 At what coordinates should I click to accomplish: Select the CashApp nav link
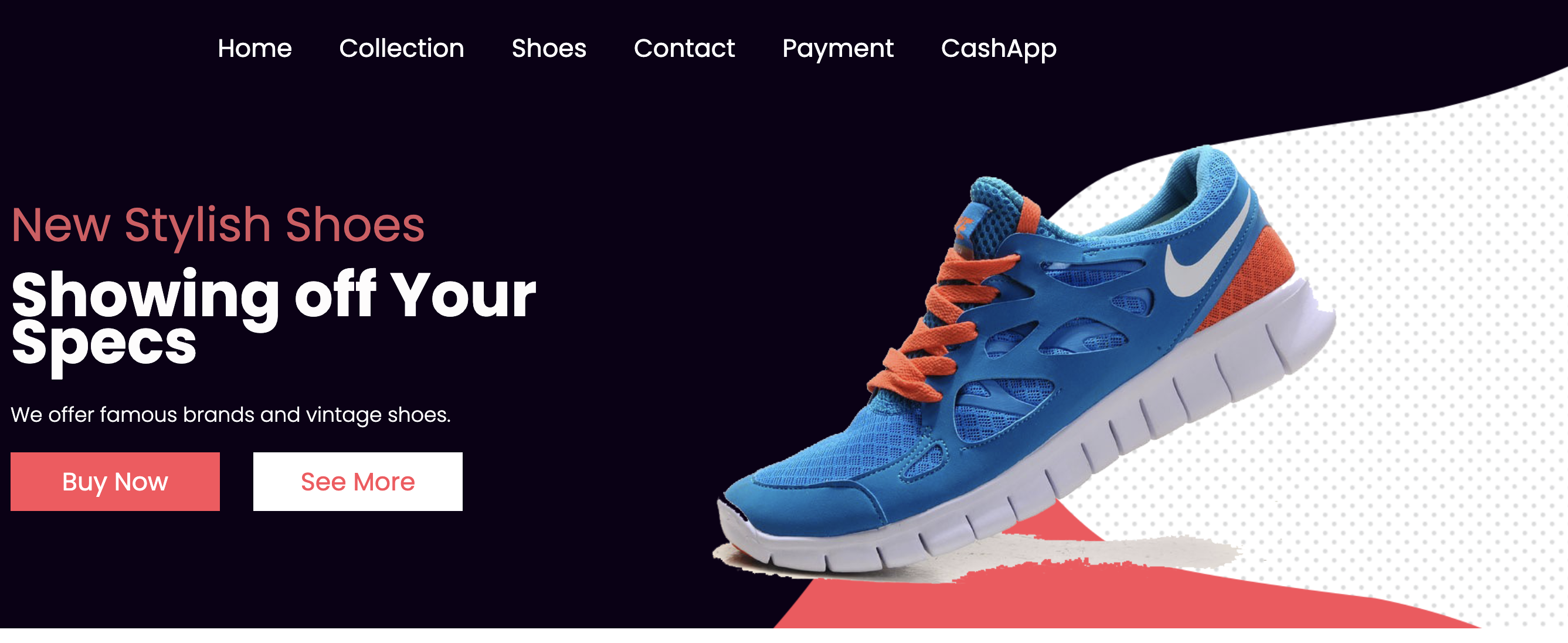tap(999, 49)
